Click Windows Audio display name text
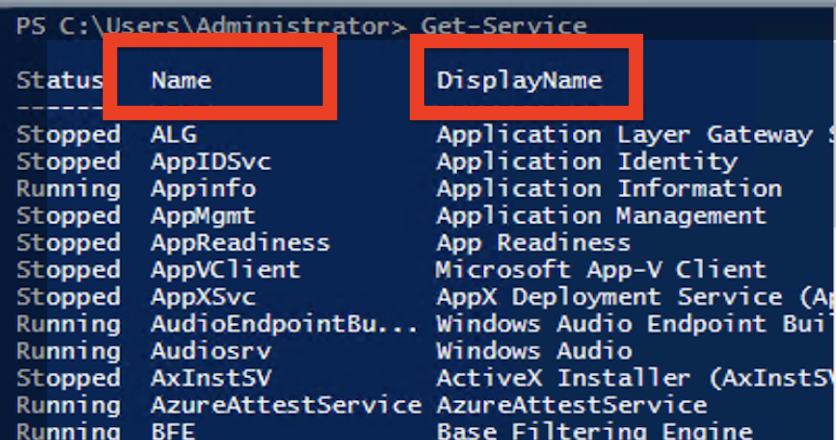Image resolution: width=836 pixels, height=440 pixels. pos(533,351)
